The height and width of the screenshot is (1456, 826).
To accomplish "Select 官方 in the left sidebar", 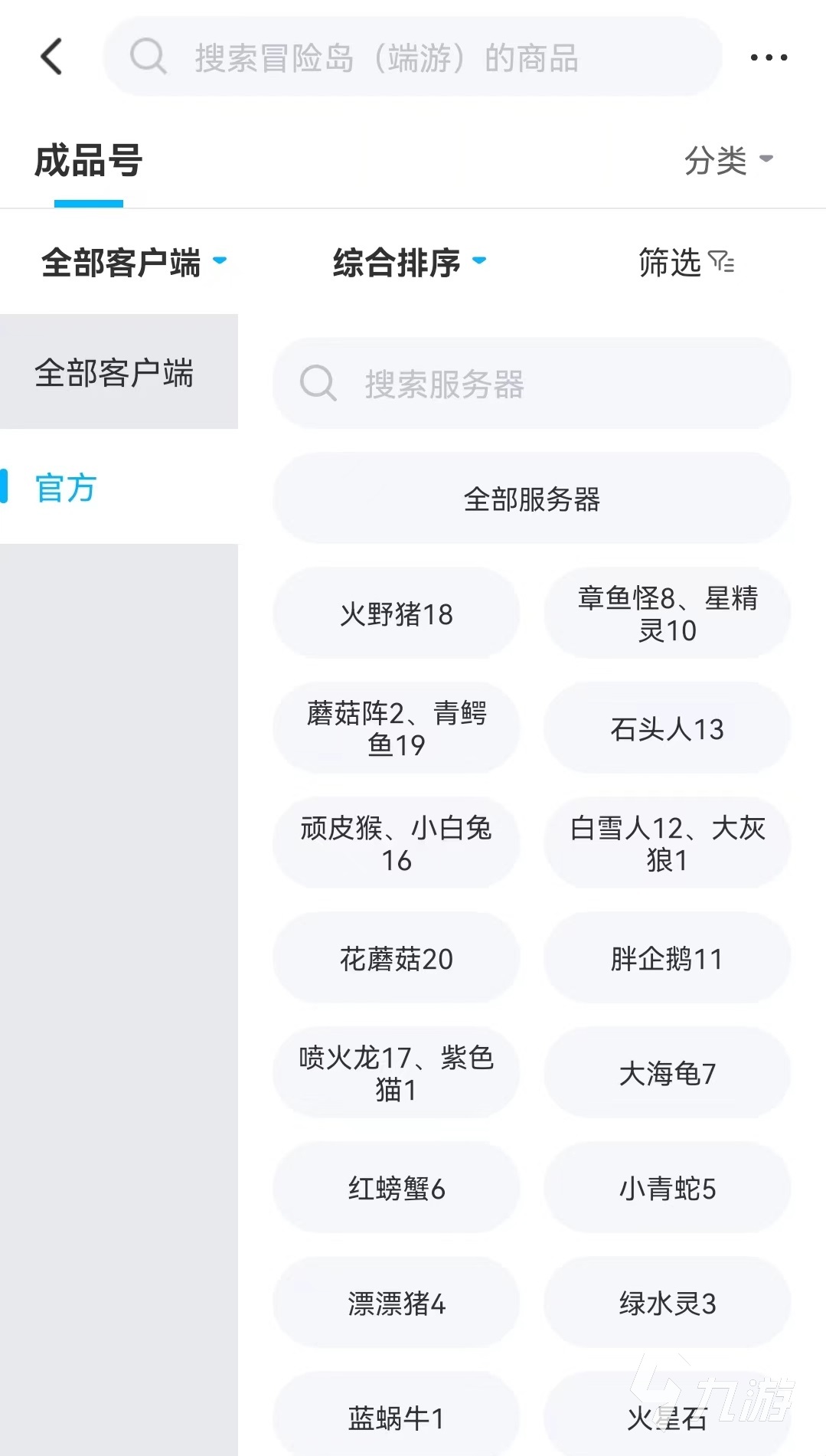I will click(x=66, y=487).
